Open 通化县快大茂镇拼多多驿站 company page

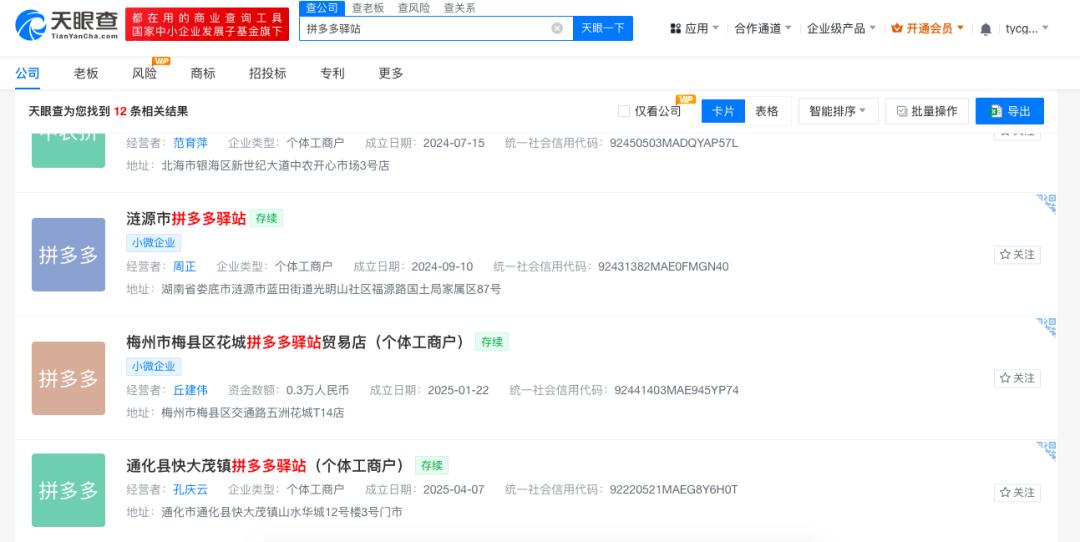(267, 466)
